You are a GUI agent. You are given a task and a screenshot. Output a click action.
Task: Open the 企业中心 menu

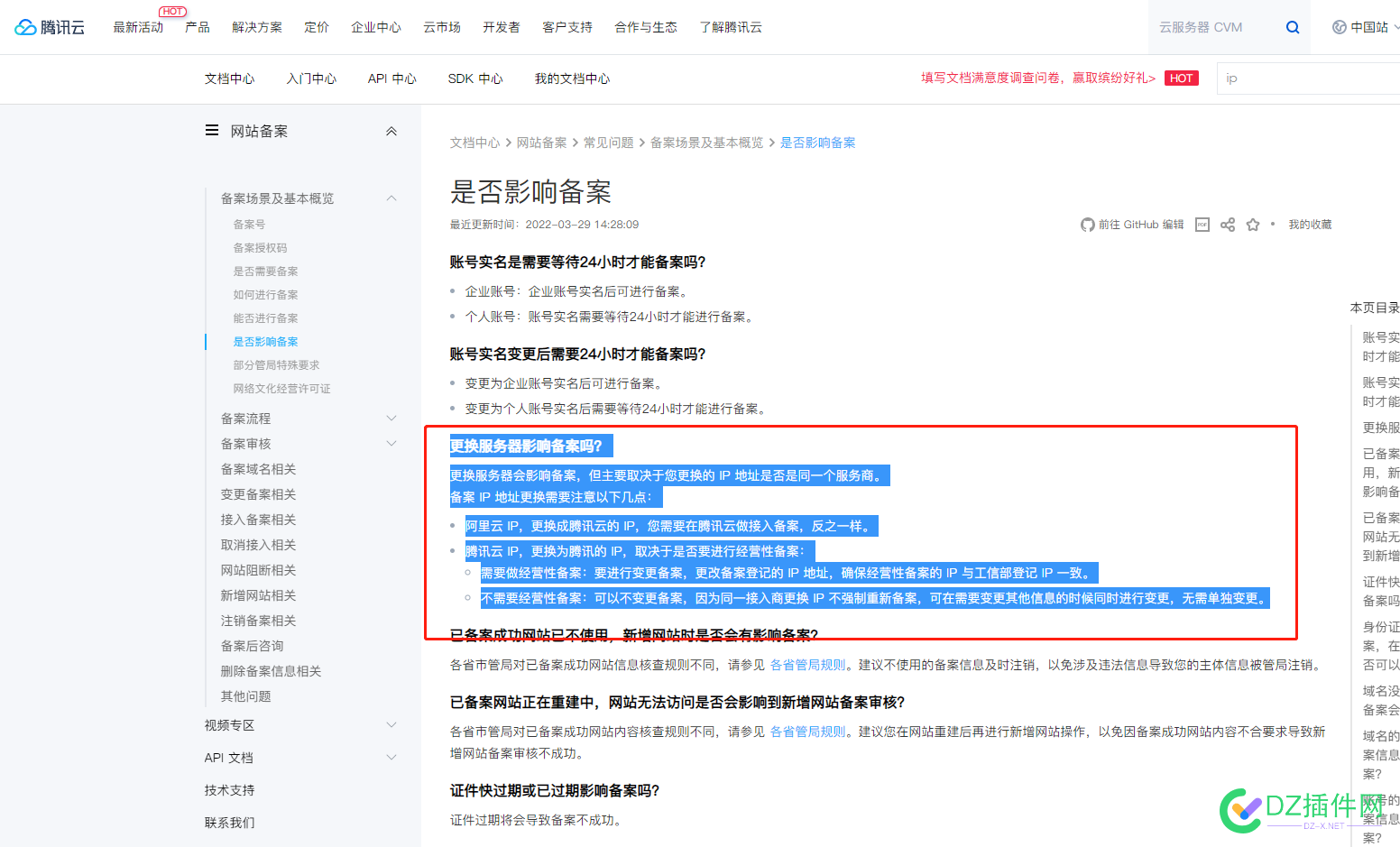coord(376,27)
